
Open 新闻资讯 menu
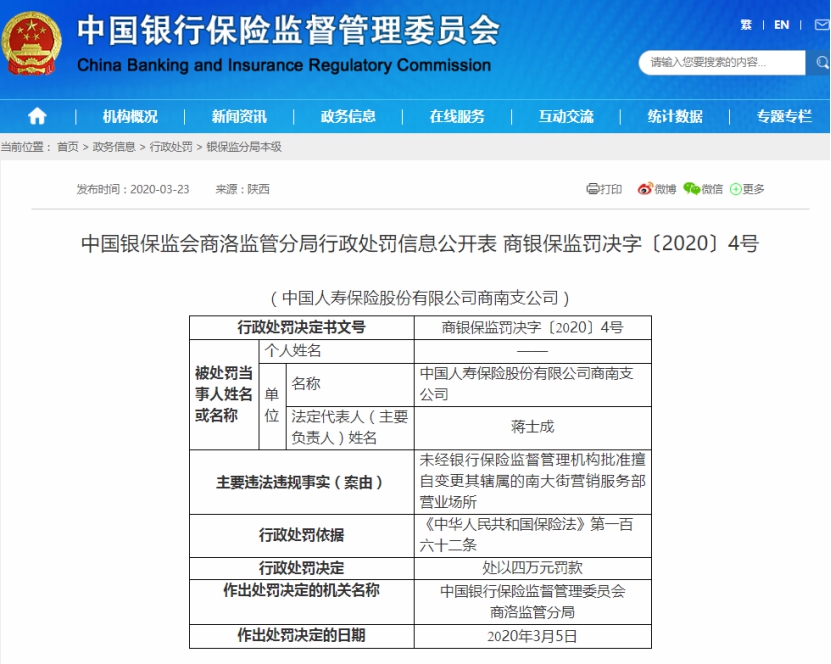point(239,116)
